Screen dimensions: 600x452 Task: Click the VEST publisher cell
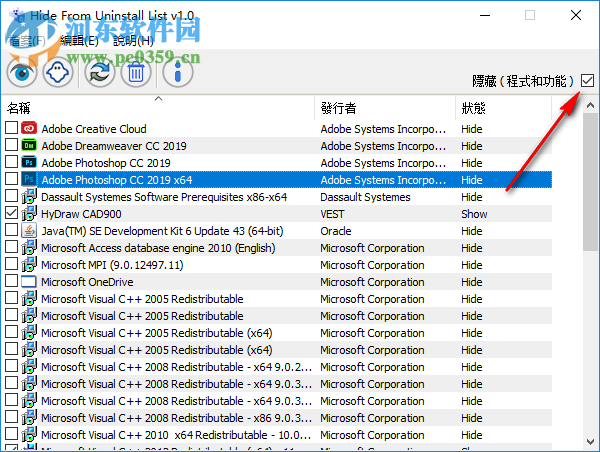coord(332,214)
